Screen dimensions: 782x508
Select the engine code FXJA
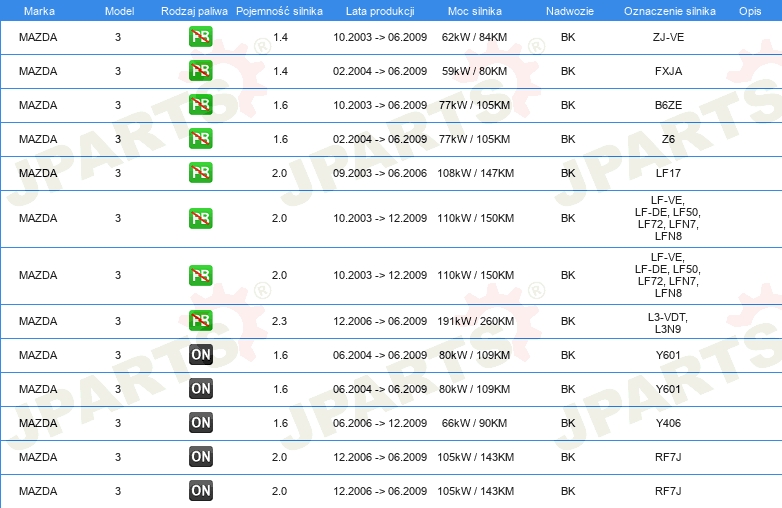pos(668,71)
